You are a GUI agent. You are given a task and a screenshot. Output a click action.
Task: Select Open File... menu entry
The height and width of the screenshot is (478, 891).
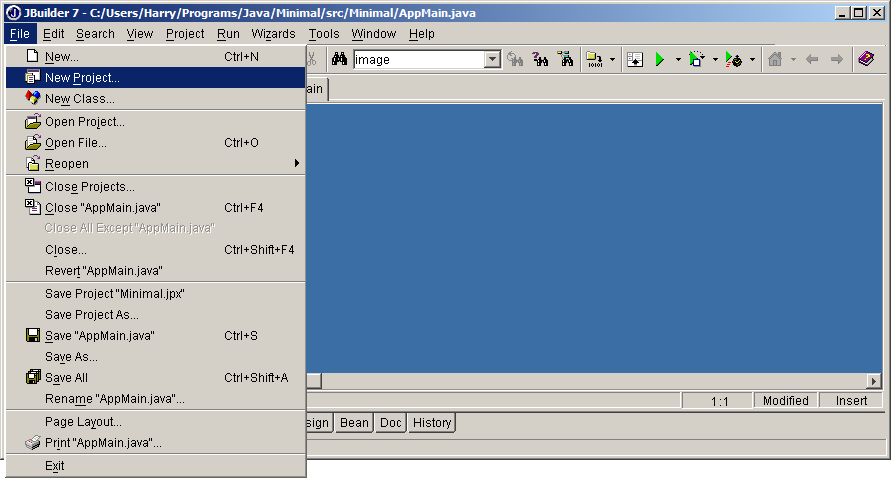[x=156, y=143]
